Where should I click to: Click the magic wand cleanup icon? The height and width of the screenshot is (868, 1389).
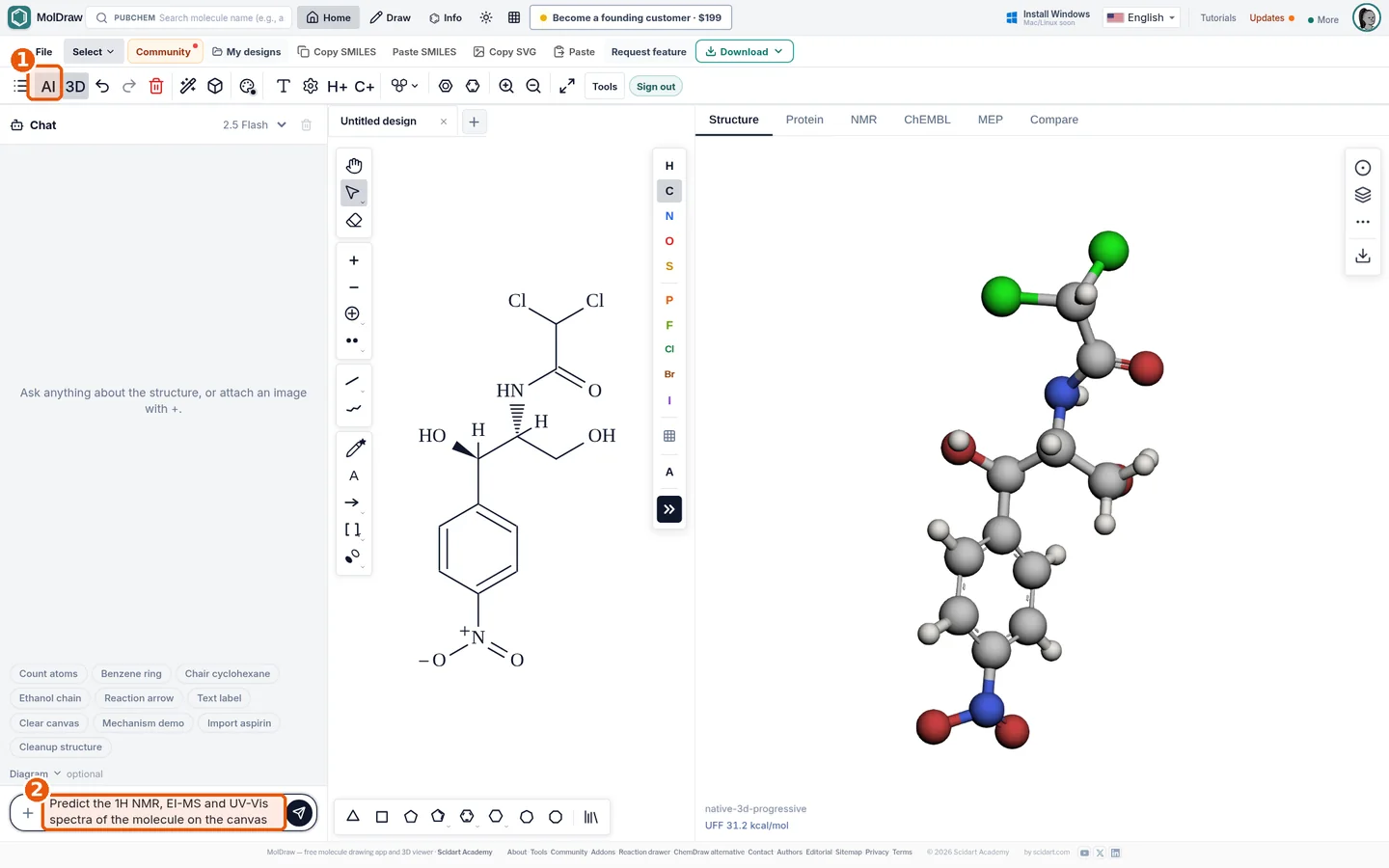[x=188, y=86]
